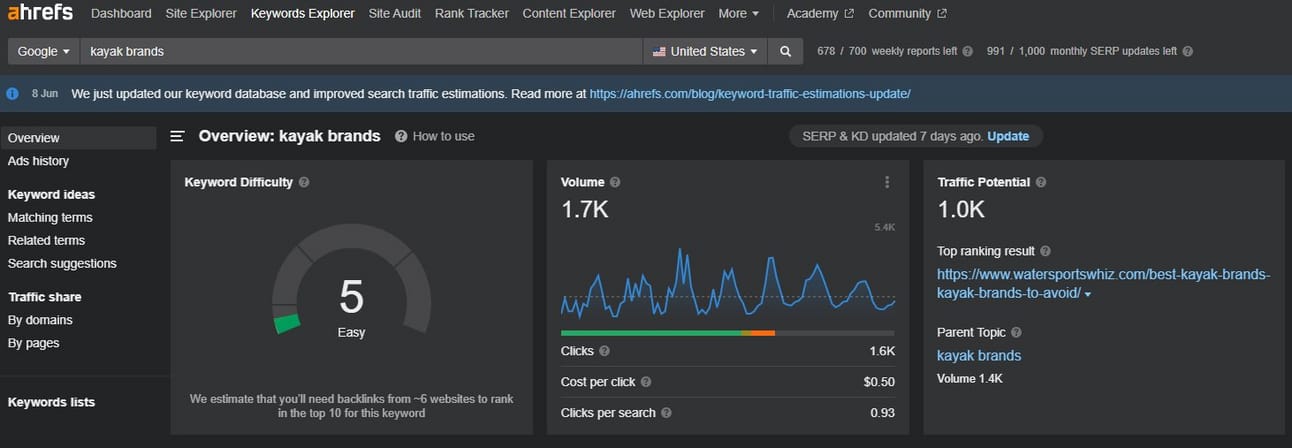Click How to use link
1292x448 pixels.
tap(443, 136)
